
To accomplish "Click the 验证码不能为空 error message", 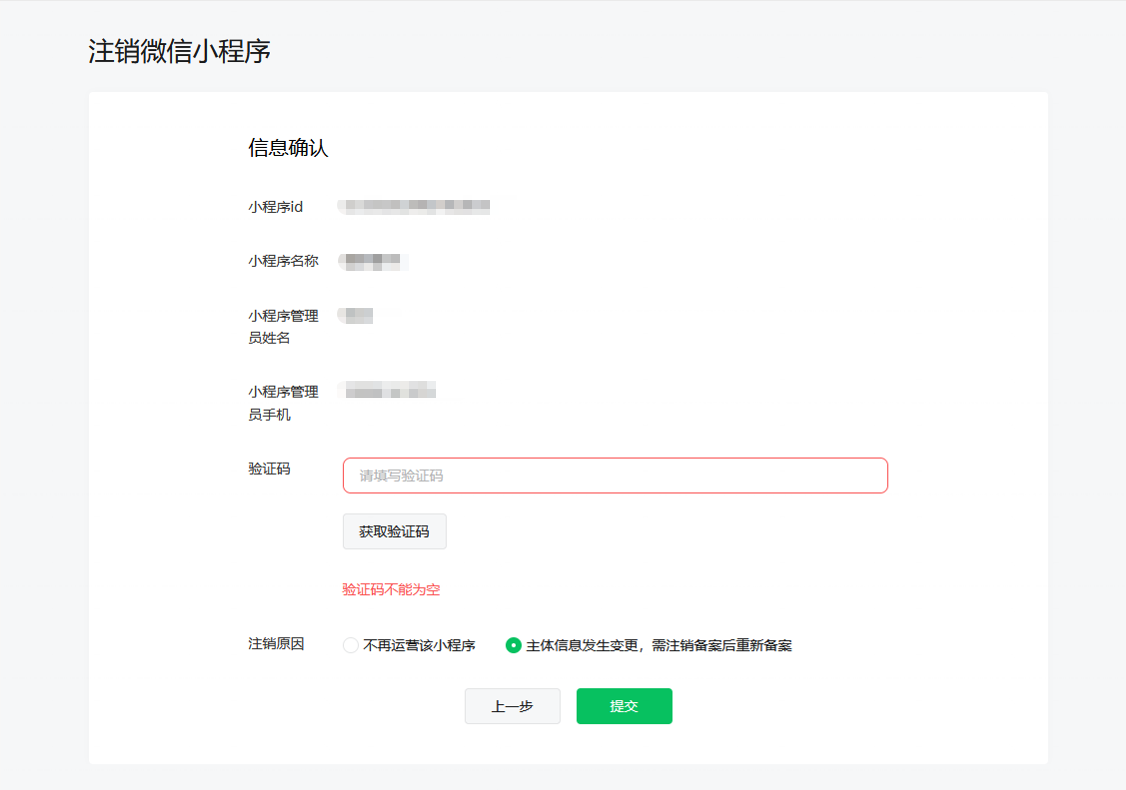I will [x=391, y=590].
